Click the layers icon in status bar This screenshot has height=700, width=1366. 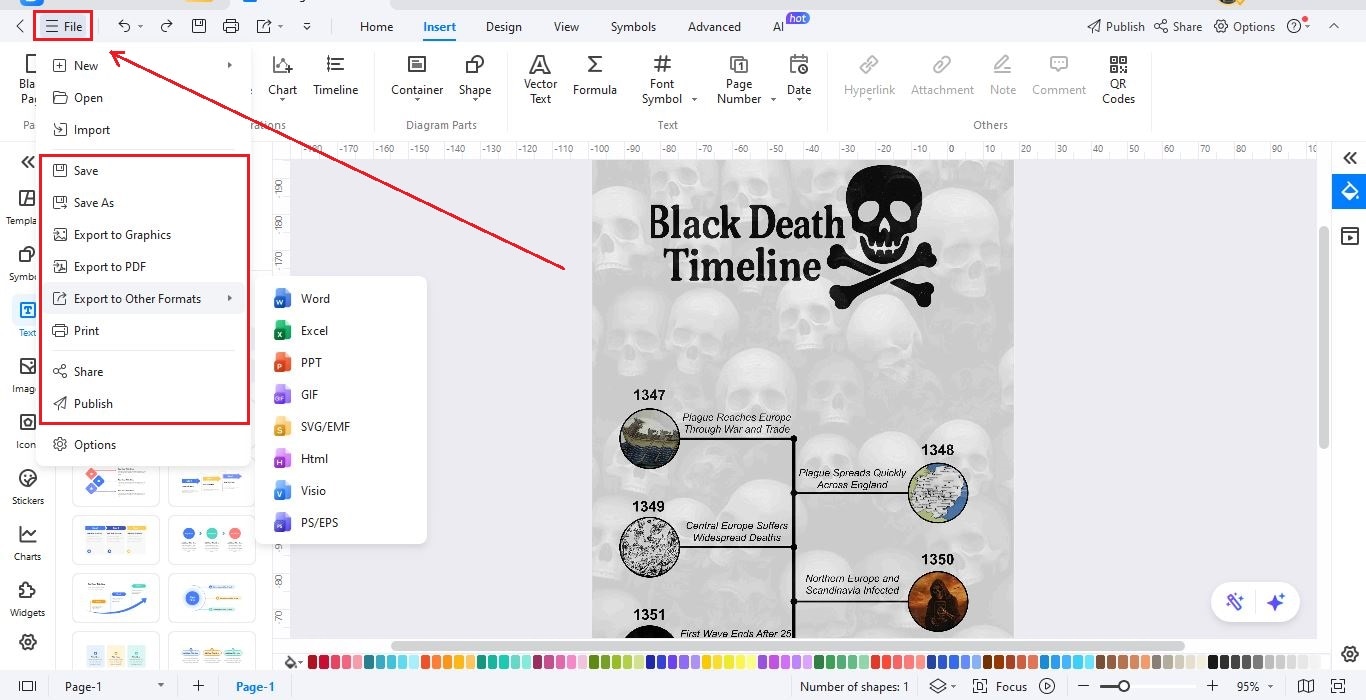point(937,686)
